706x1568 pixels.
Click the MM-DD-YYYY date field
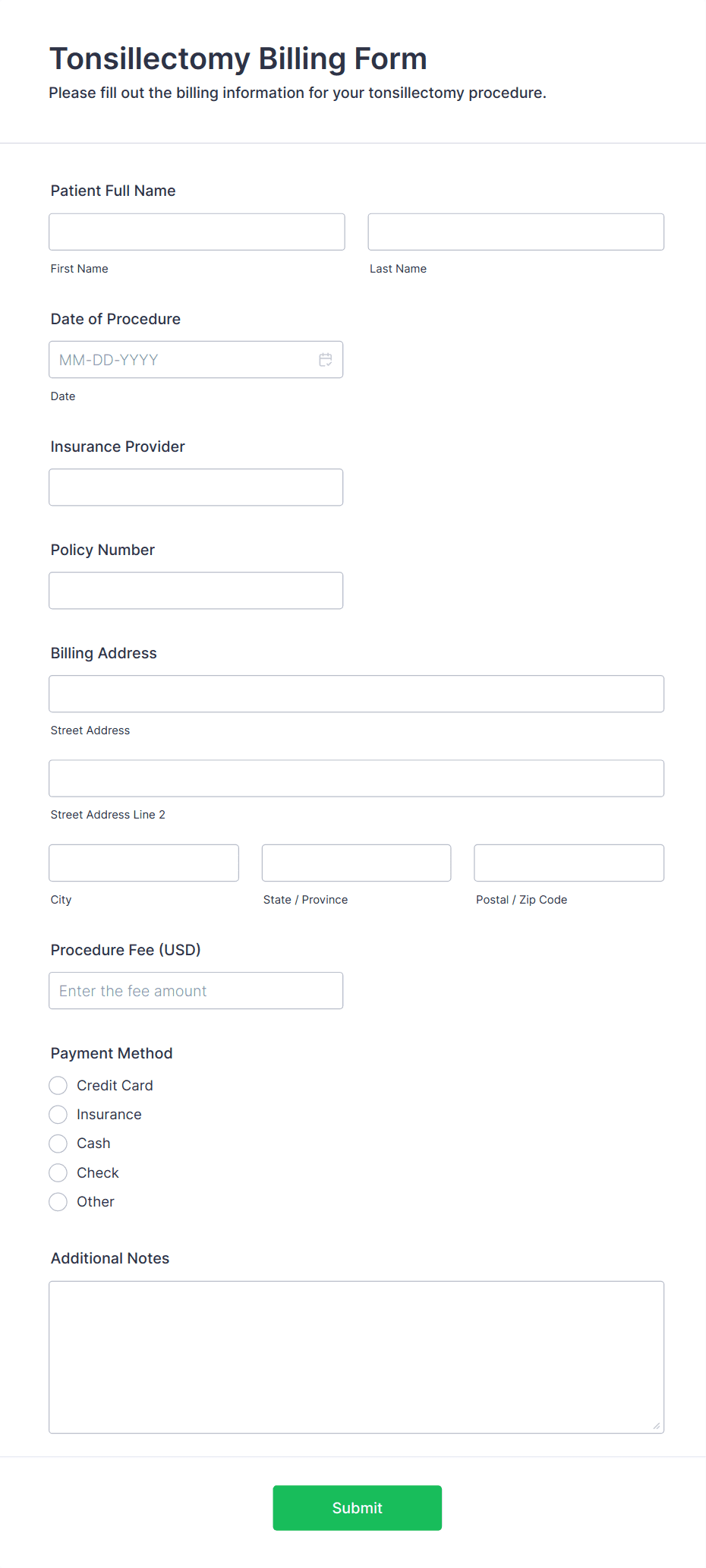(x=196, y=360)
